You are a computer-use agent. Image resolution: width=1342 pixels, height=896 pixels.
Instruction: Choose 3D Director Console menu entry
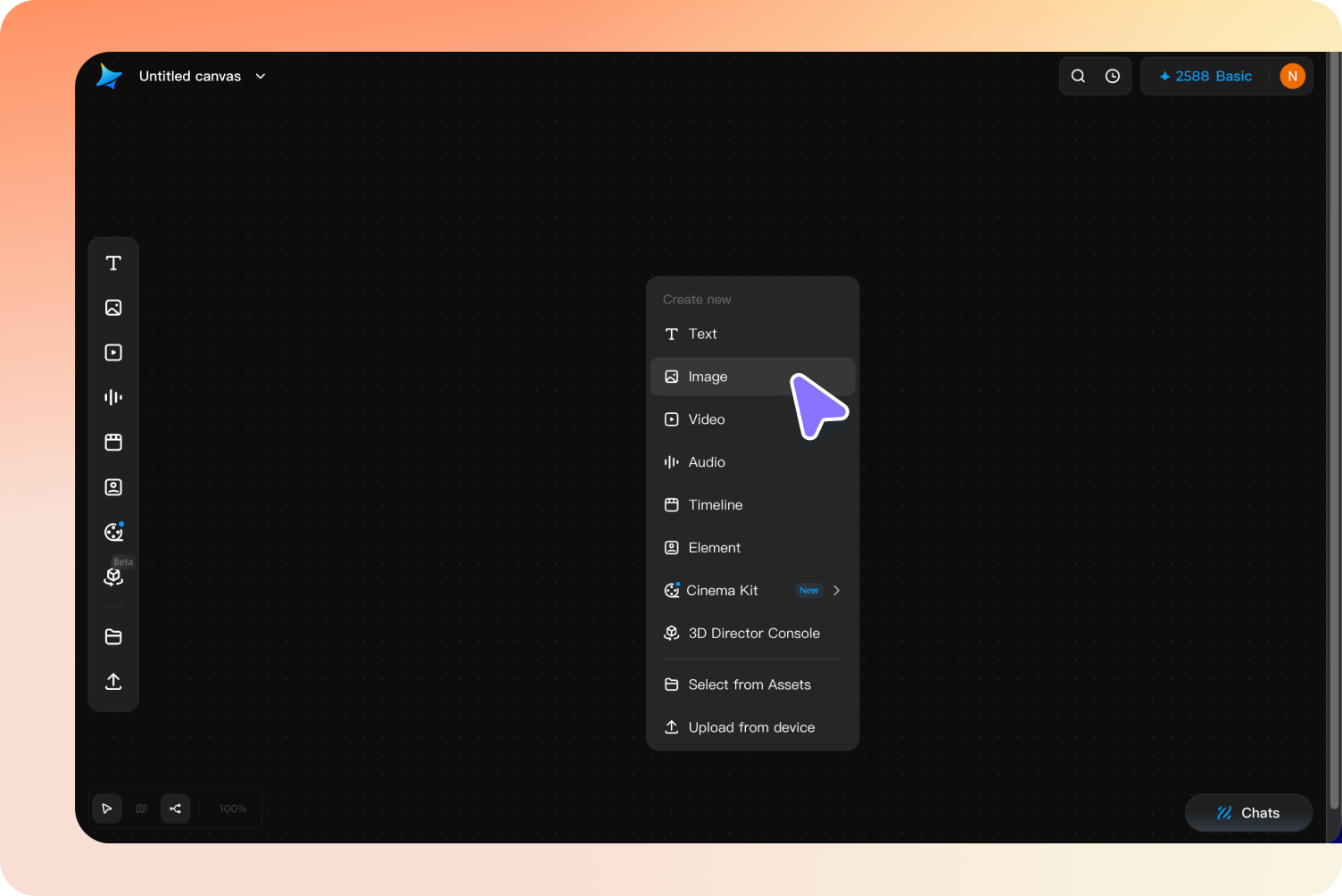(752, 634)
